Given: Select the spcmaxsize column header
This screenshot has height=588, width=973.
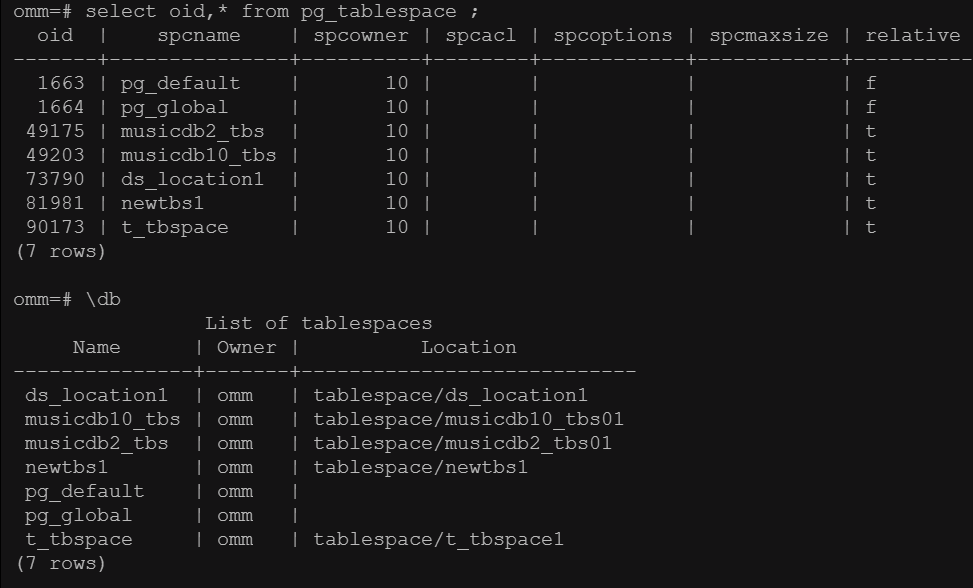Looking at the screenshot, I should [768, 35].
